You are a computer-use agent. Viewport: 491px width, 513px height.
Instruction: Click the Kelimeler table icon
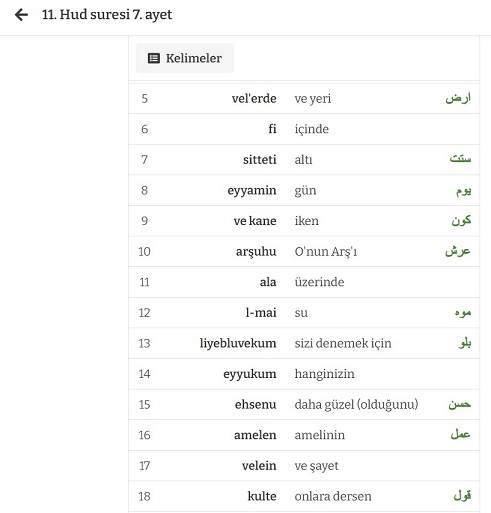(154, 58)
